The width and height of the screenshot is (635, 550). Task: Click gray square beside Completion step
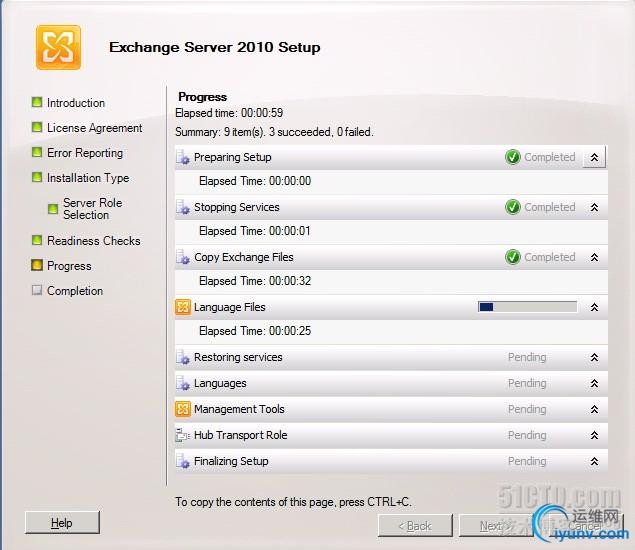pyautogui.click(x=37, y=290)
